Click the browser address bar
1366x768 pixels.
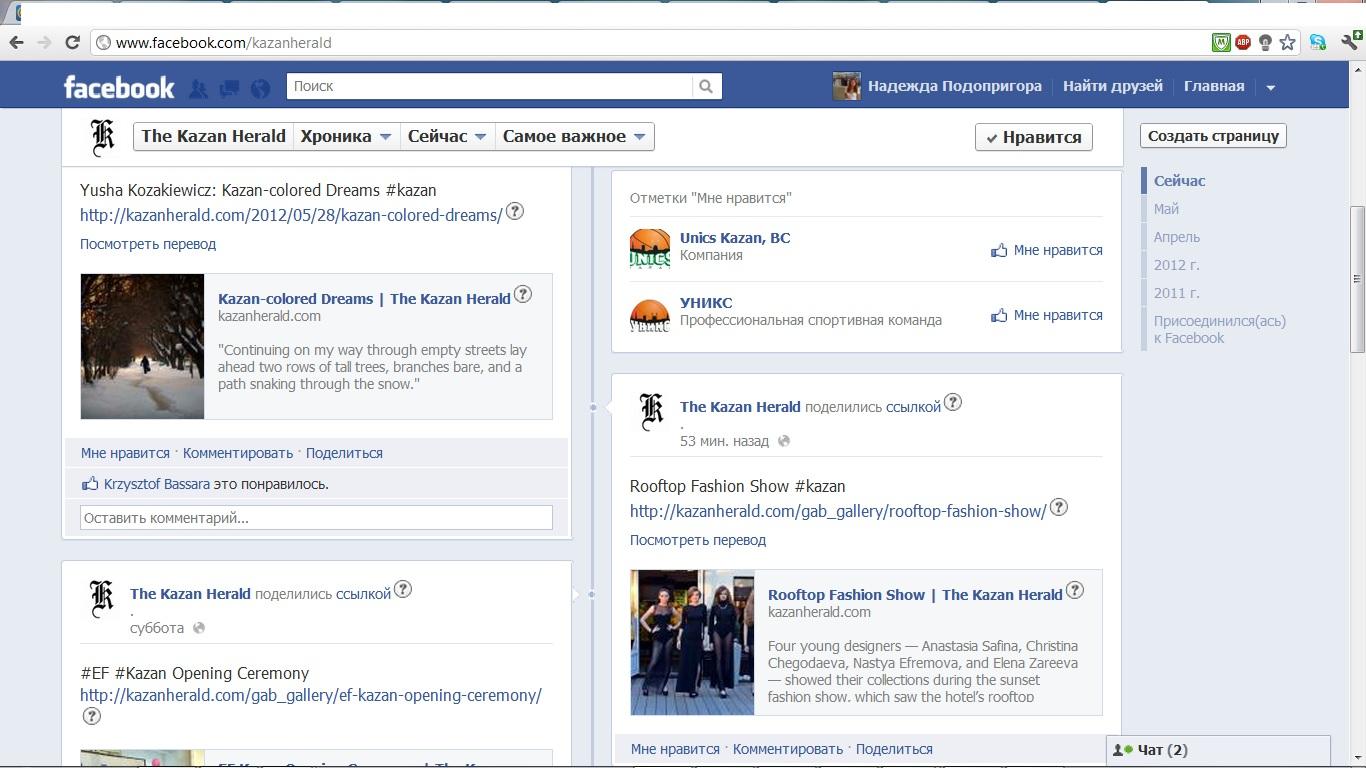650,42
